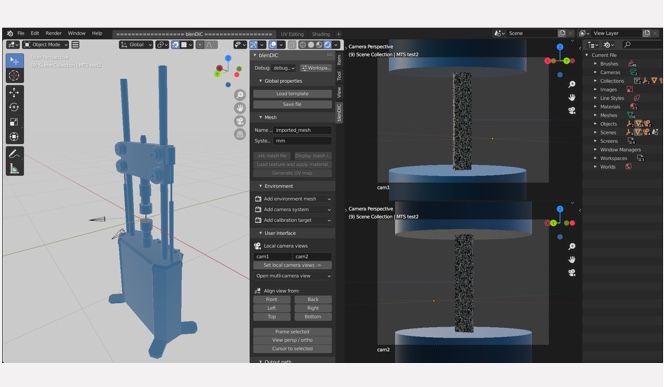
Task: Click the outliner filter search magnifier
Action: [628, 44]
